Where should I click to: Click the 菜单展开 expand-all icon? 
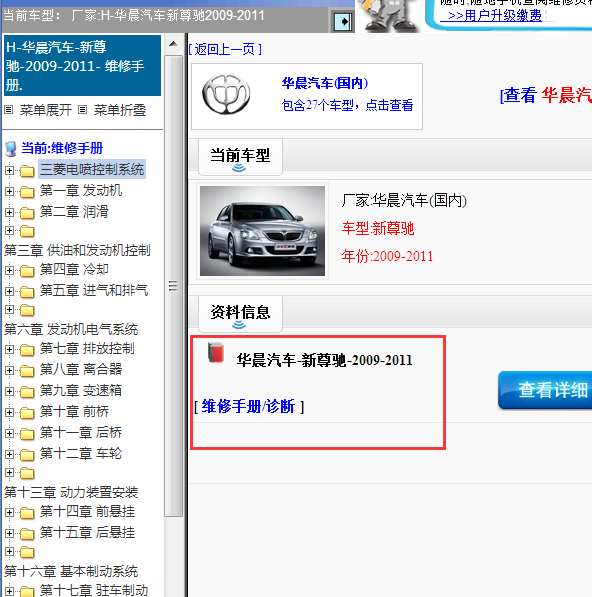[x=9, y=110]
